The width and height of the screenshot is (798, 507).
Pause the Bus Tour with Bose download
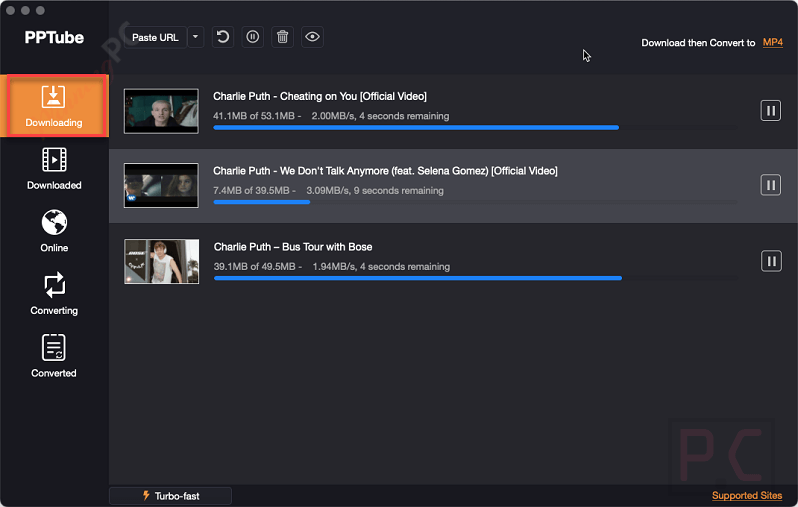tap(771, 261)
